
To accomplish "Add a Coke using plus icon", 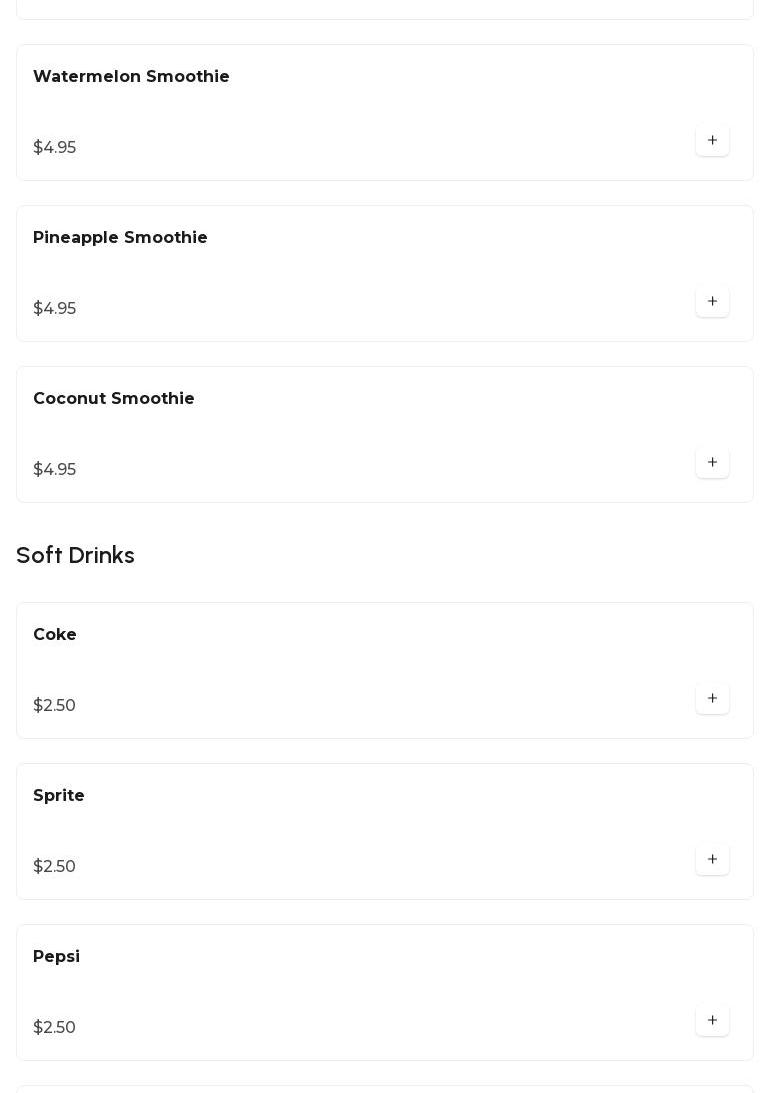I will click(712, 699).
